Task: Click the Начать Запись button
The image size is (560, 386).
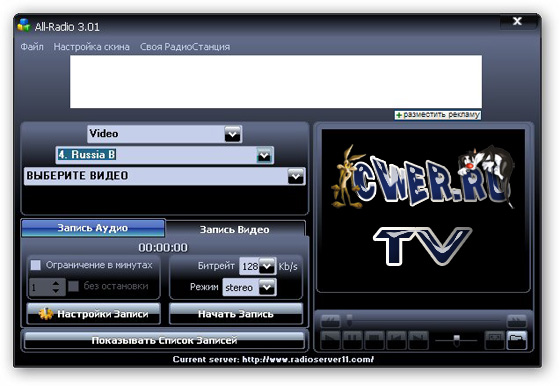Action: point(236,314)
